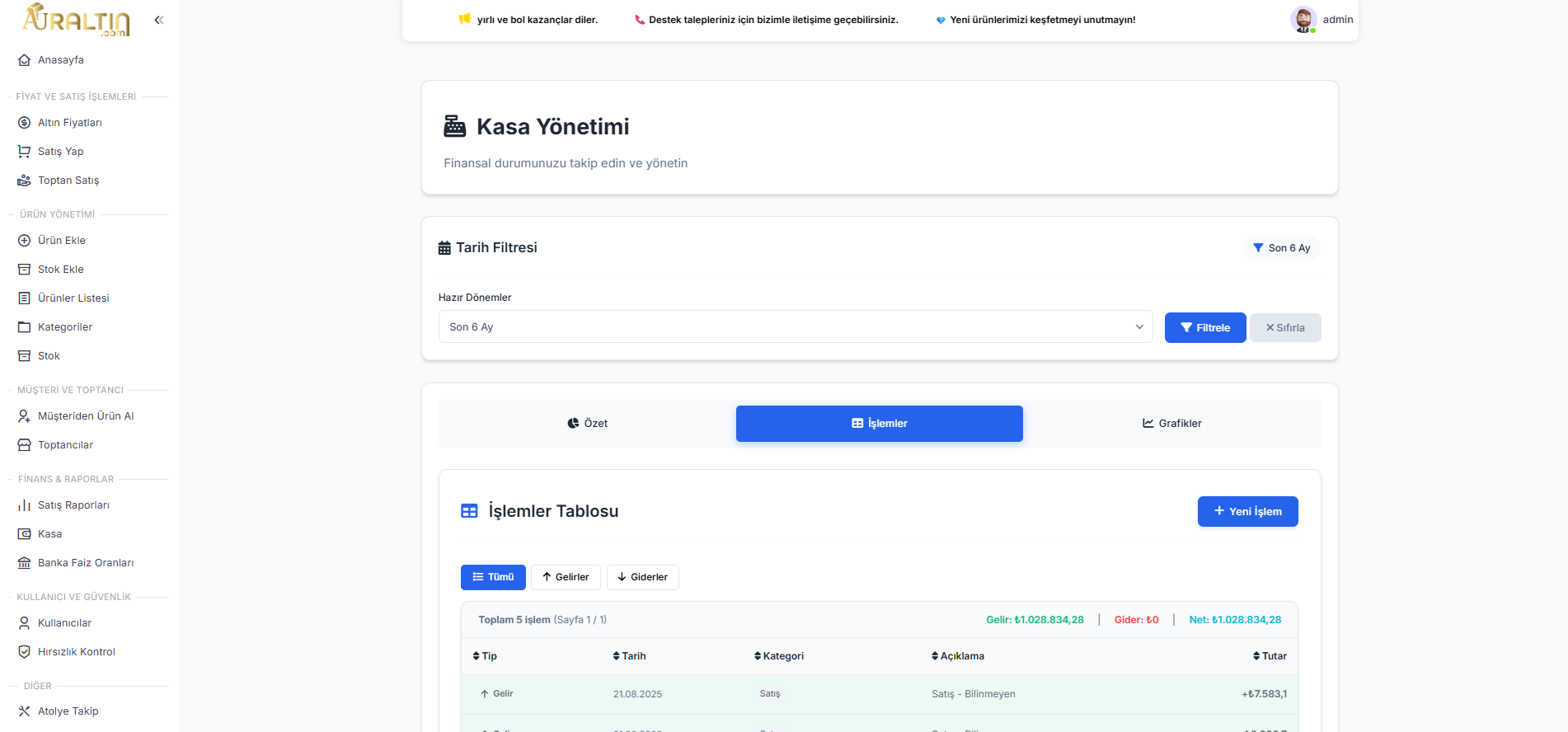Click the Ürün Ekle plus-circle icon

point(25,241)
